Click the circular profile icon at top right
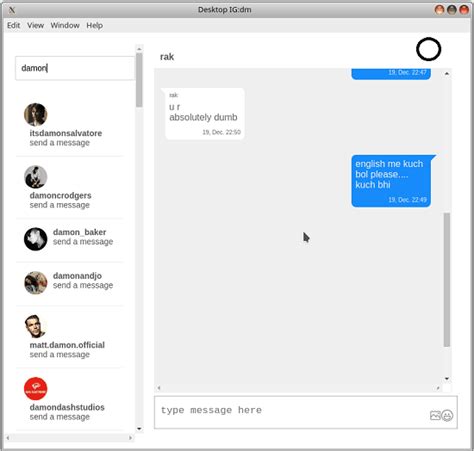 pyautogui.click(x=428, y=49)
